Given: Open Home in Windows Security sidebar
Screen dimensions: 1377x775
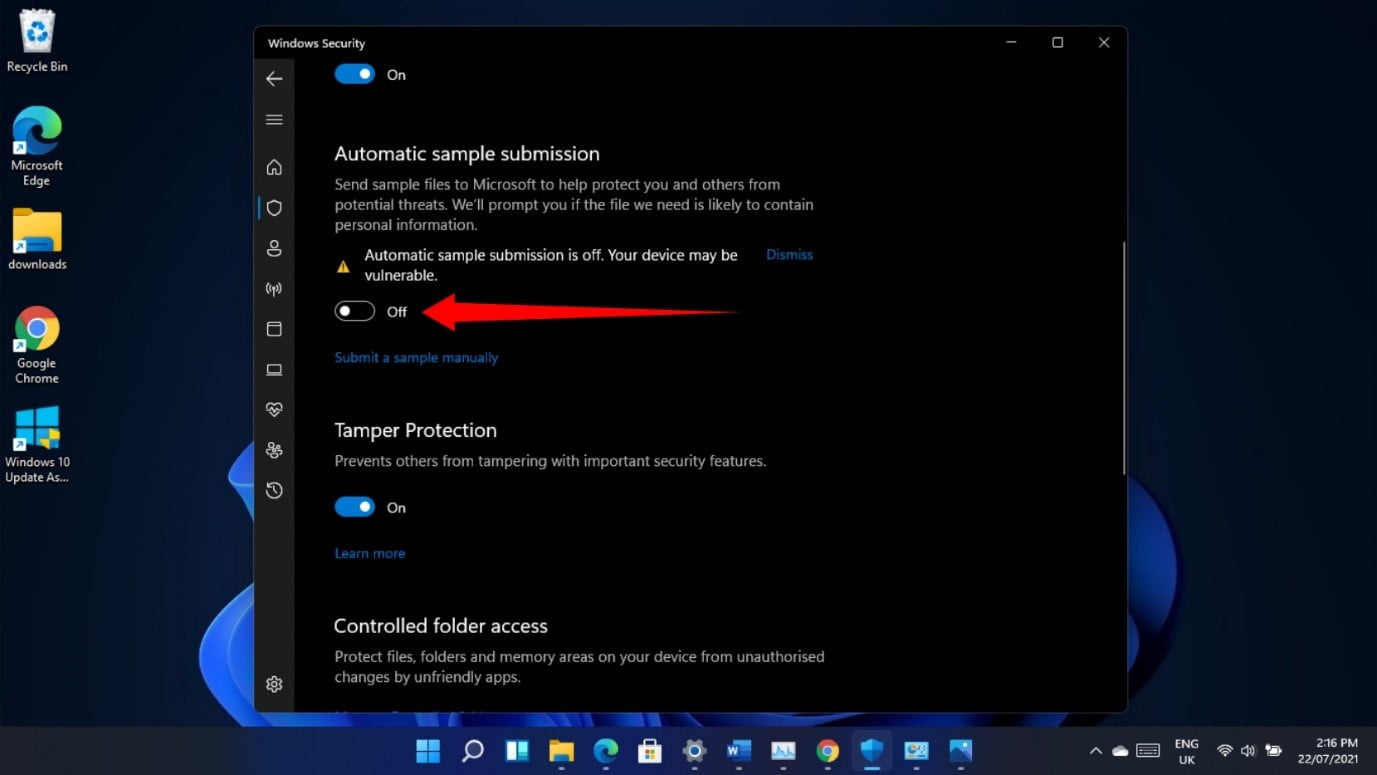Looking at the screenshot, I should click(x=274, y=167).
